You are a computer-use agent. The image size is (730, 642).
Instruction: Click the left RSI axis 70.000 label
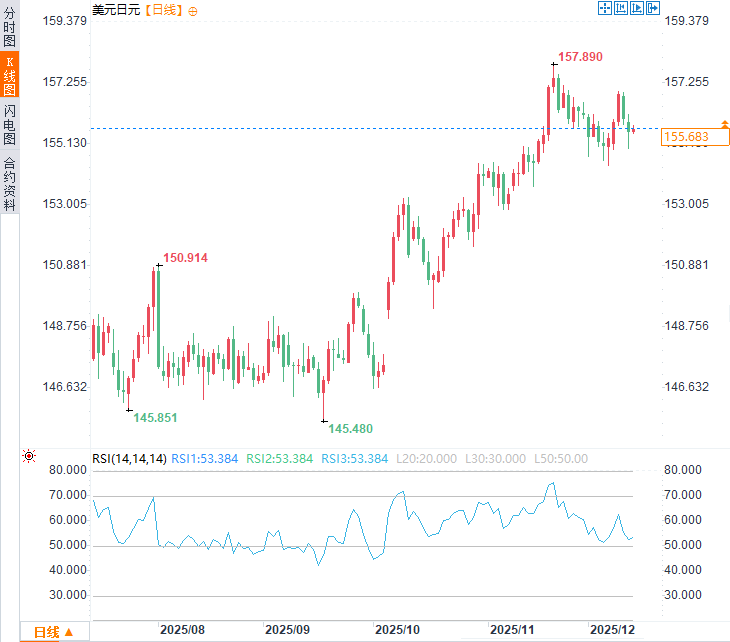(68, 495)
